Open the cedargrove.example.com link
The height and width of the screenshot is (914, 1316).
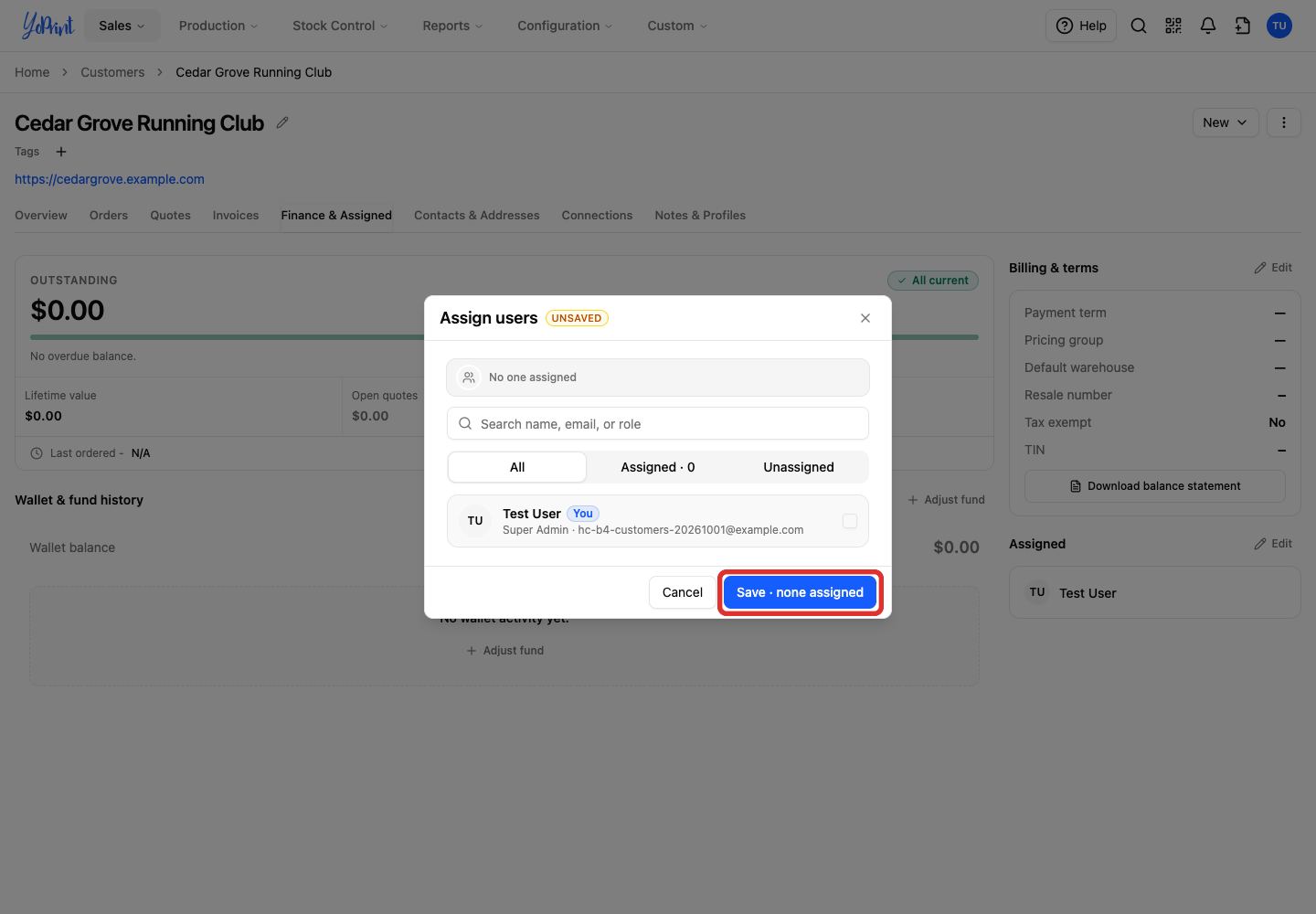pyautogui.click(x=110, y=179)
